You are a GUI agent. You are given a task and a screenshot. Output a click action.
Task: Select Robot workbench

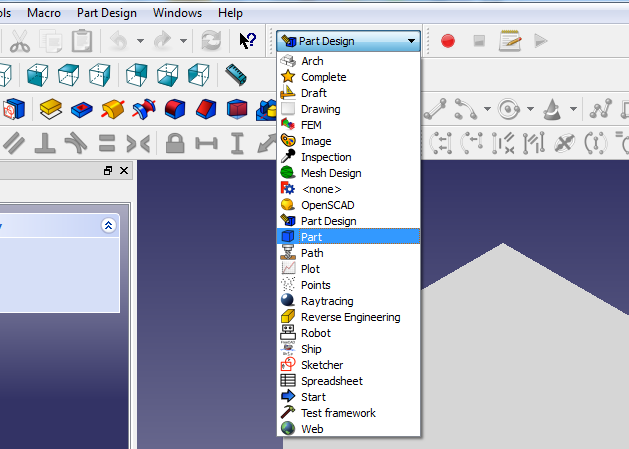coord(348,333)
